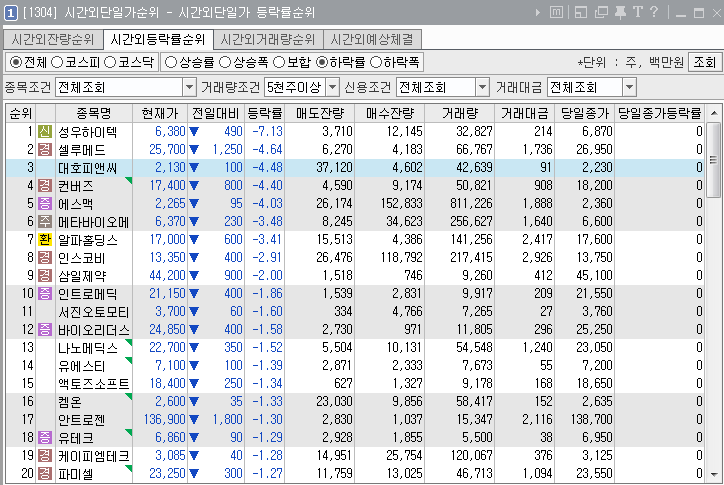Click the 경 badge next to 인스코비
Image resolution: width=724 pixels, height=485 pixels.
(x=45, y=258)
